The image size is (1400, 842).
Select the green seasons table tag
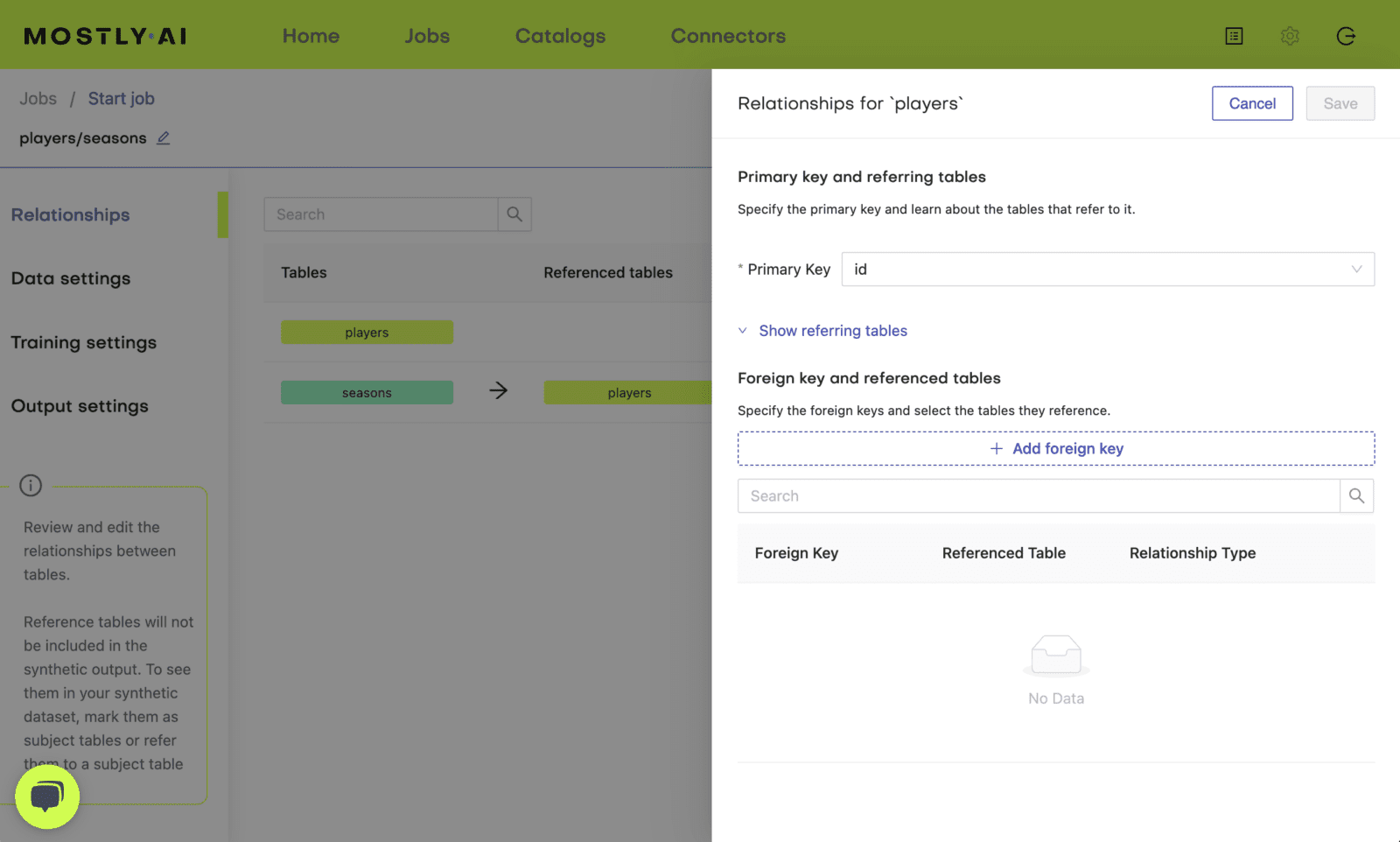tap(367, 393)
